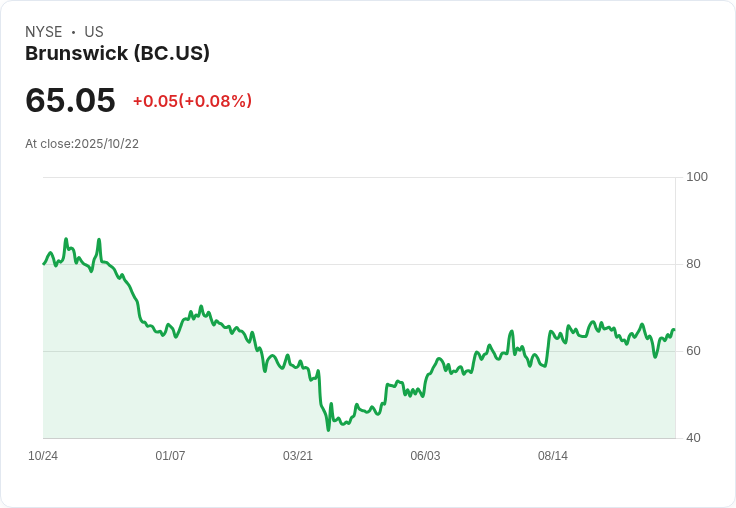Click the NYSE exchange label

coord(44,32)
